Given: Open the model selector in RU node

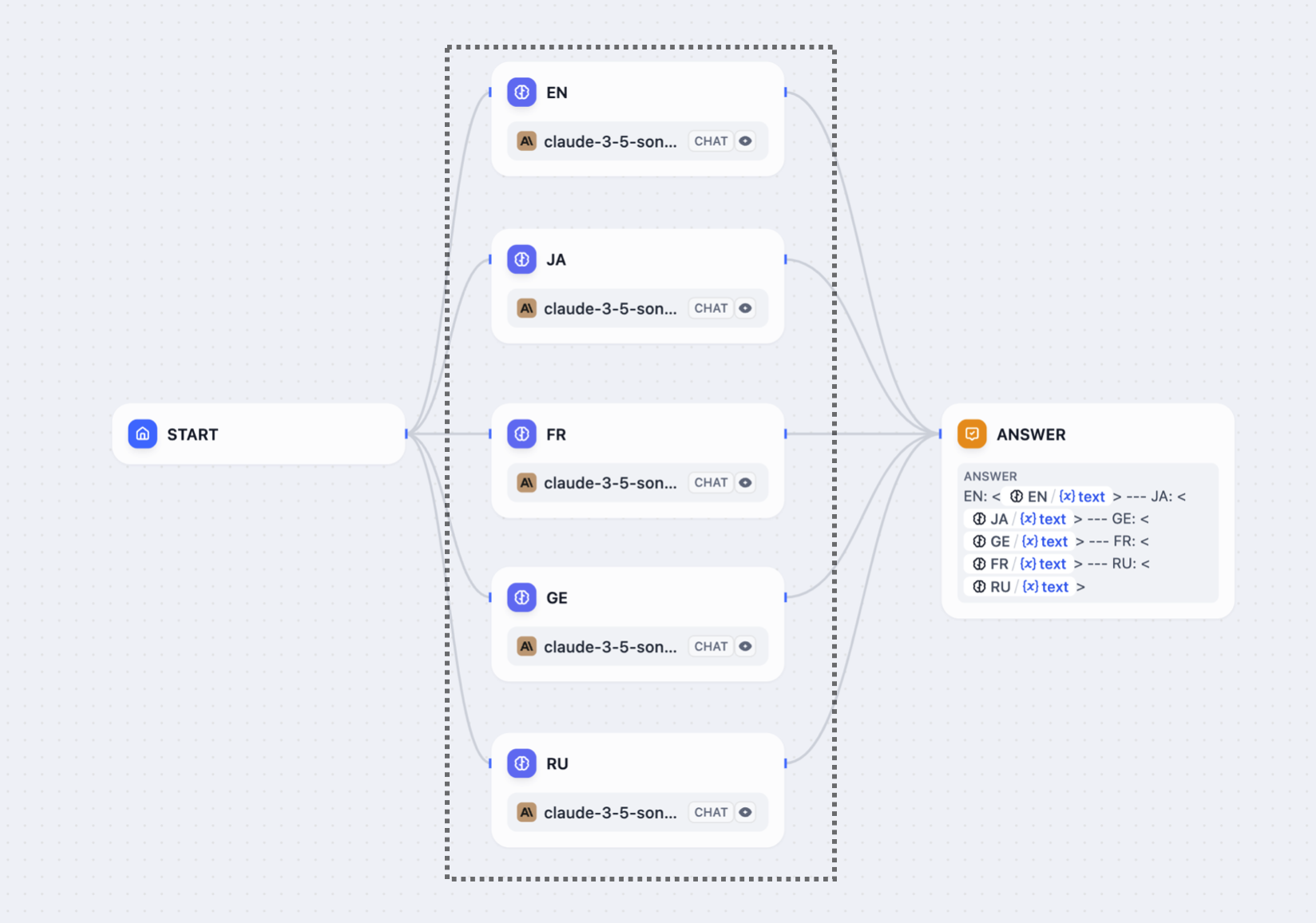Looking at the screenshot, I should pyautogui.click(x=609, y=812).
